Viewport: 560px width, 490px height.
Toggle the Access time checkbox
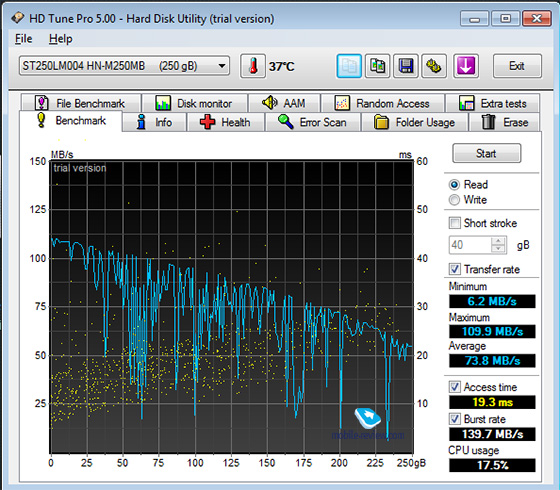tap(455, 387)
